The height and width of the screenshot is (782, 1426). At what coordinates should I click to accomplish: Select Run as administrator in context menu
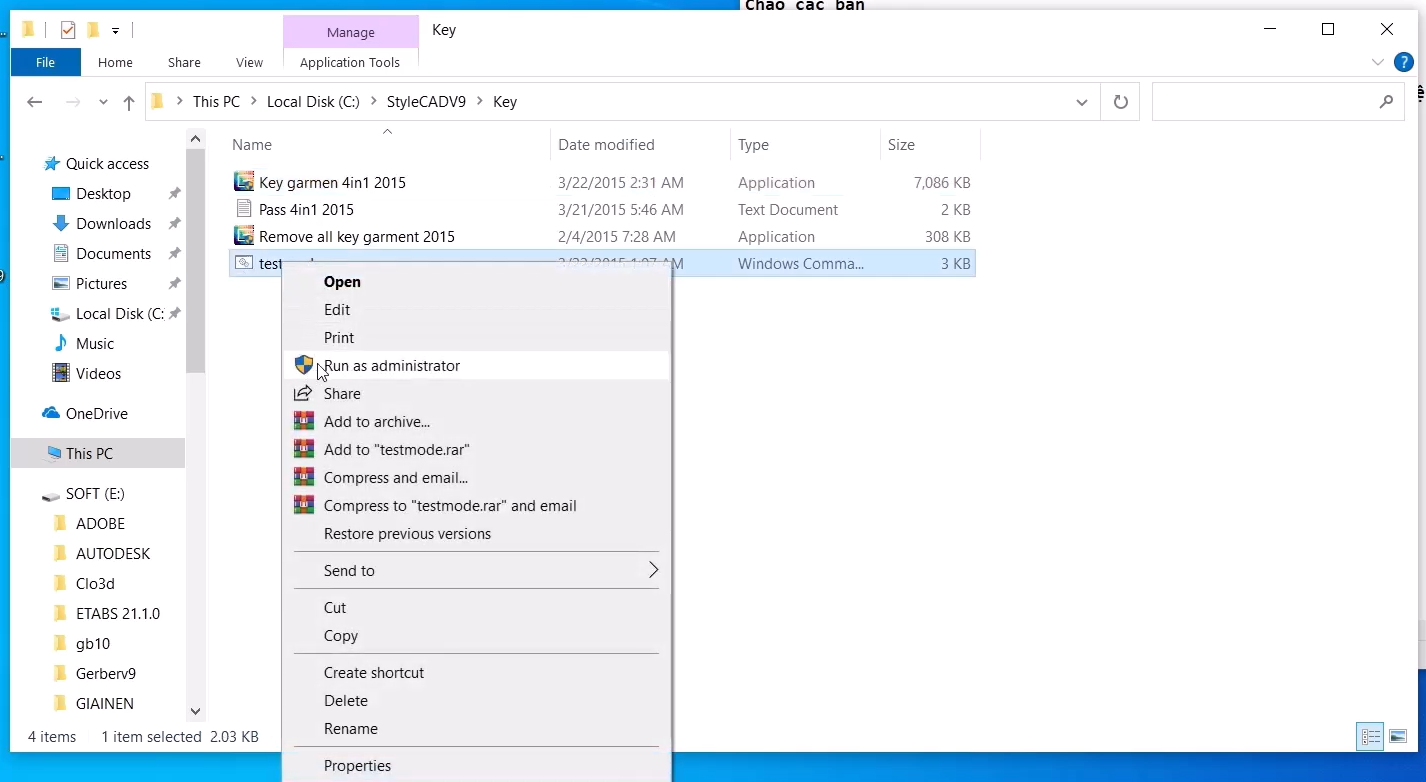[392, 366]
